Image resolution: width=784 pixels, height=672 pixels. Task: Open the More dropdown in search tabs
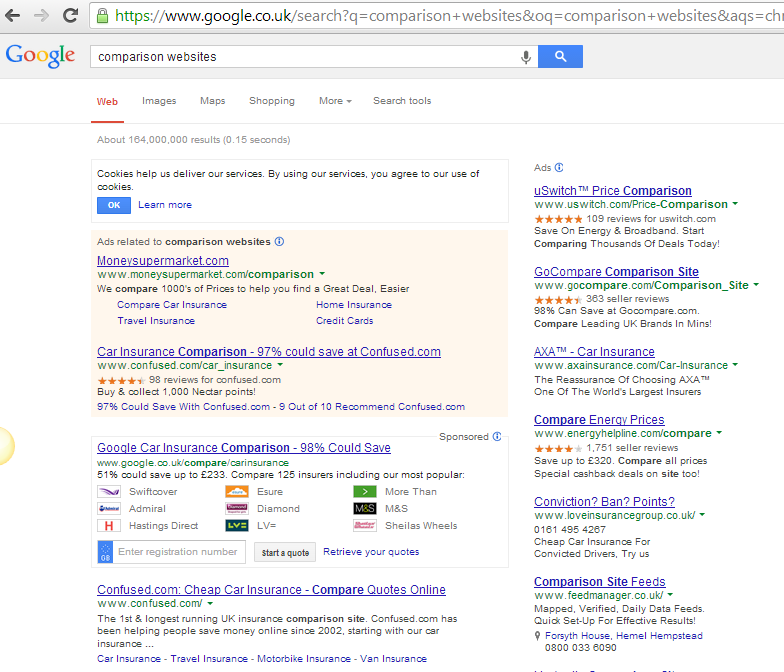pos(336,101)
